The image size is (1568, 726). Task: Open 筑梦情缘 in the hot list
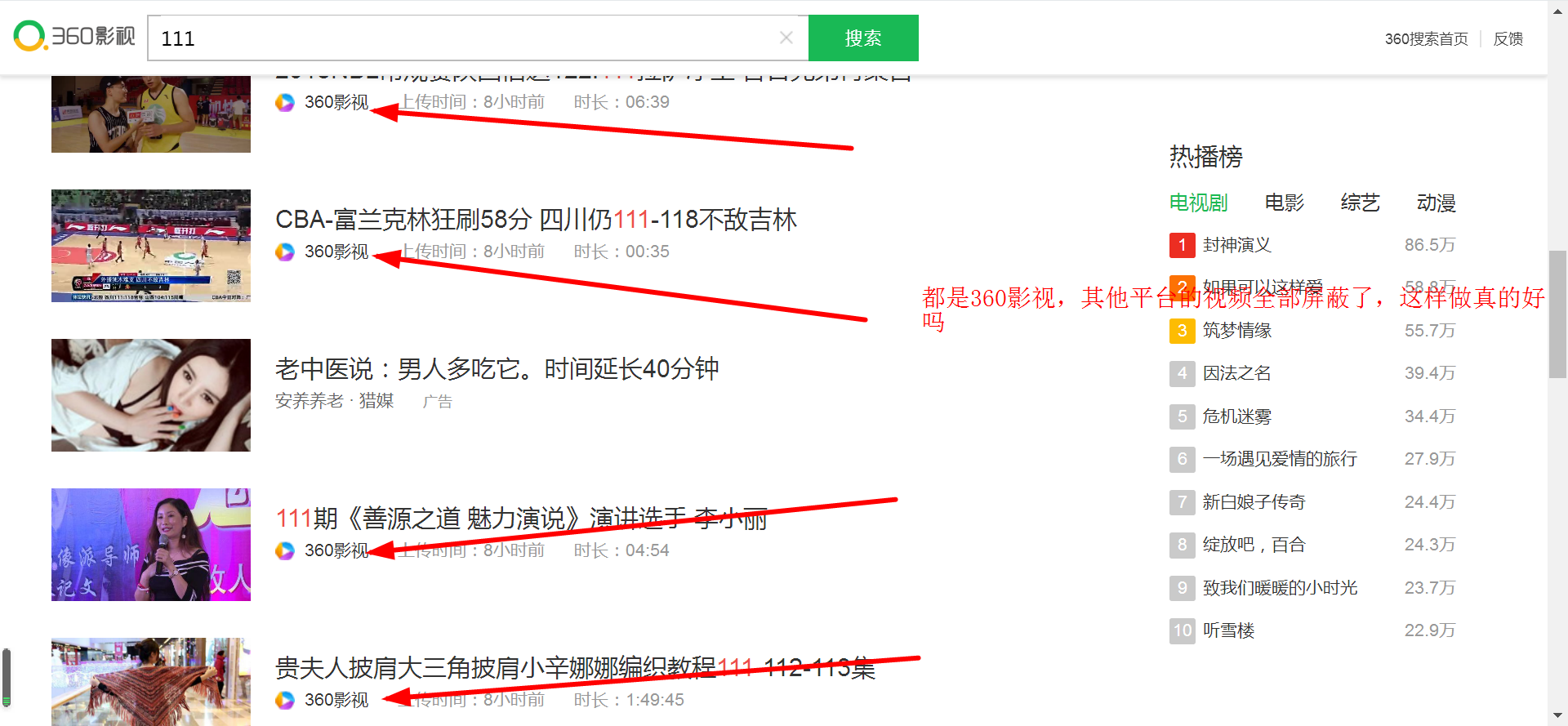1236,331
